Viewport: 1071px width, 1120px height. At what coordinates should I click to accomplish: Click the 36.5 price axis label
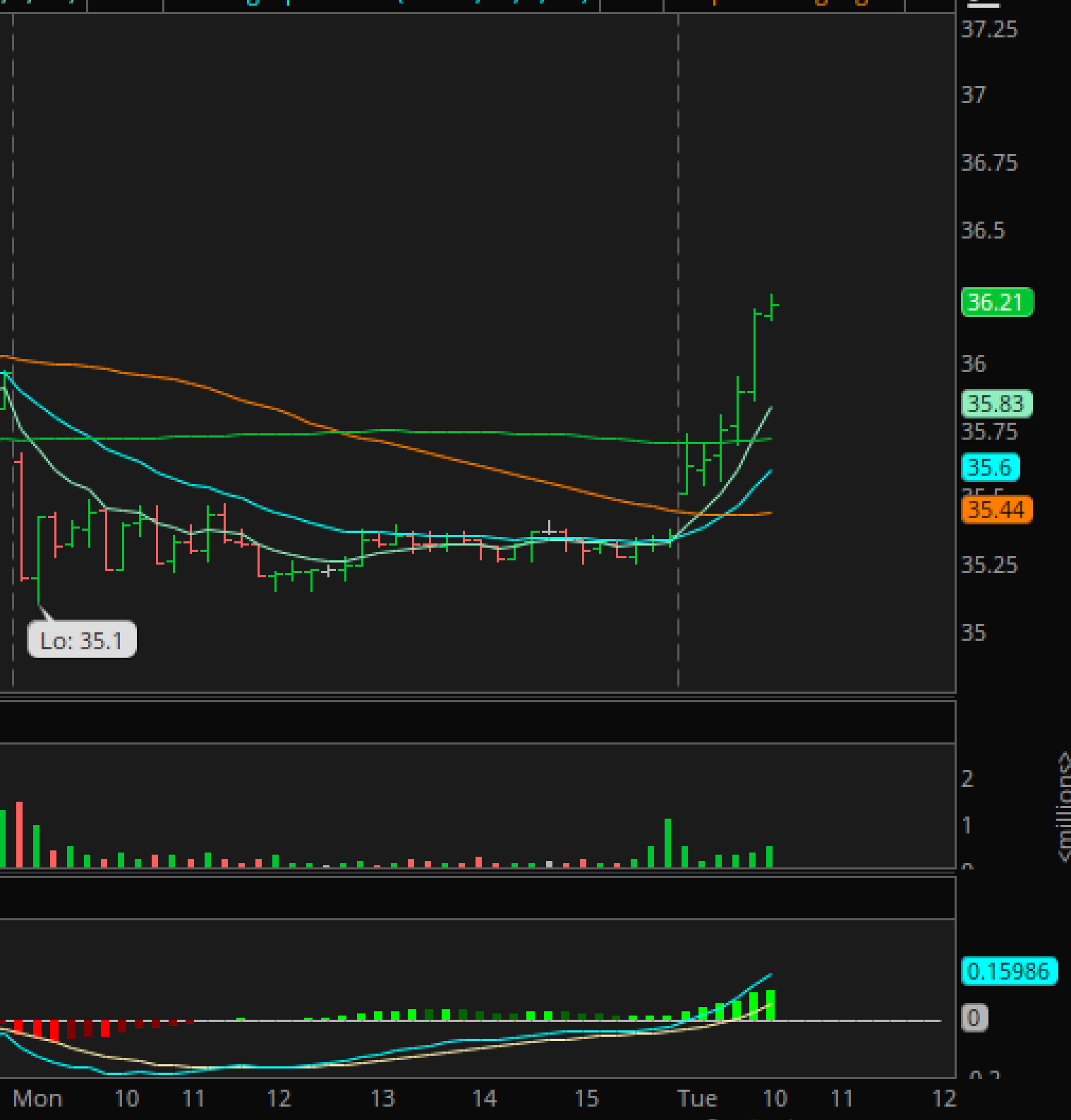click(984, 231)
